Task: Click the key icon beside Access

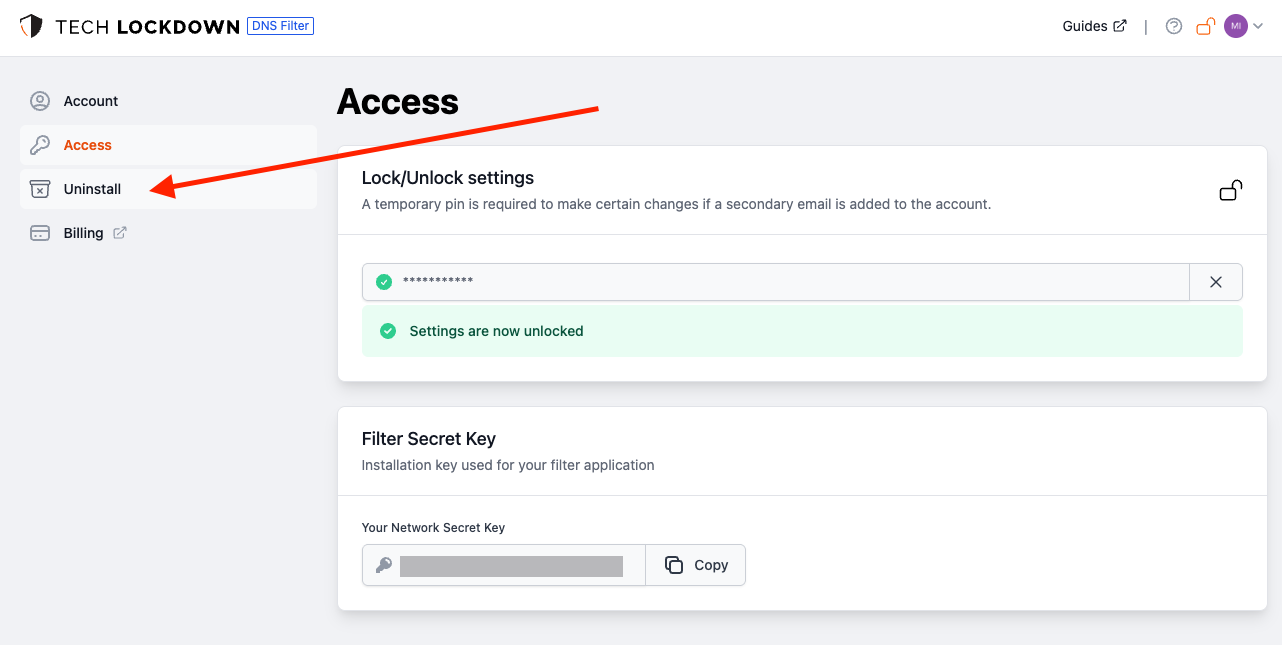Action: point(40,145)
